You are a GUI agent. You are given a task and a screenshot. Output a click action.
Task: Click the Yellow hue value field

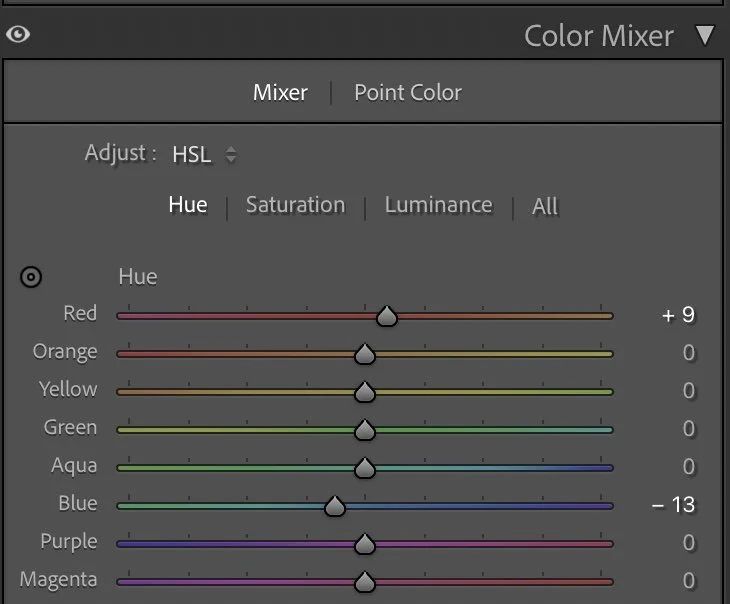689,391
